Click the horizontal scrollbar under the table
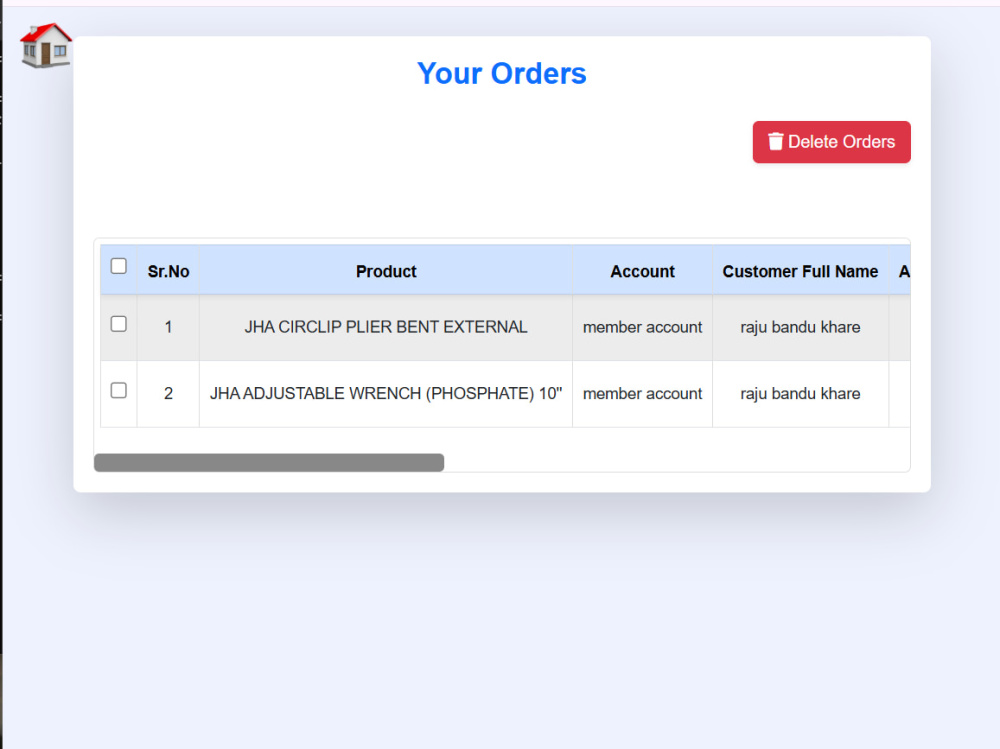 click(268, 463)
